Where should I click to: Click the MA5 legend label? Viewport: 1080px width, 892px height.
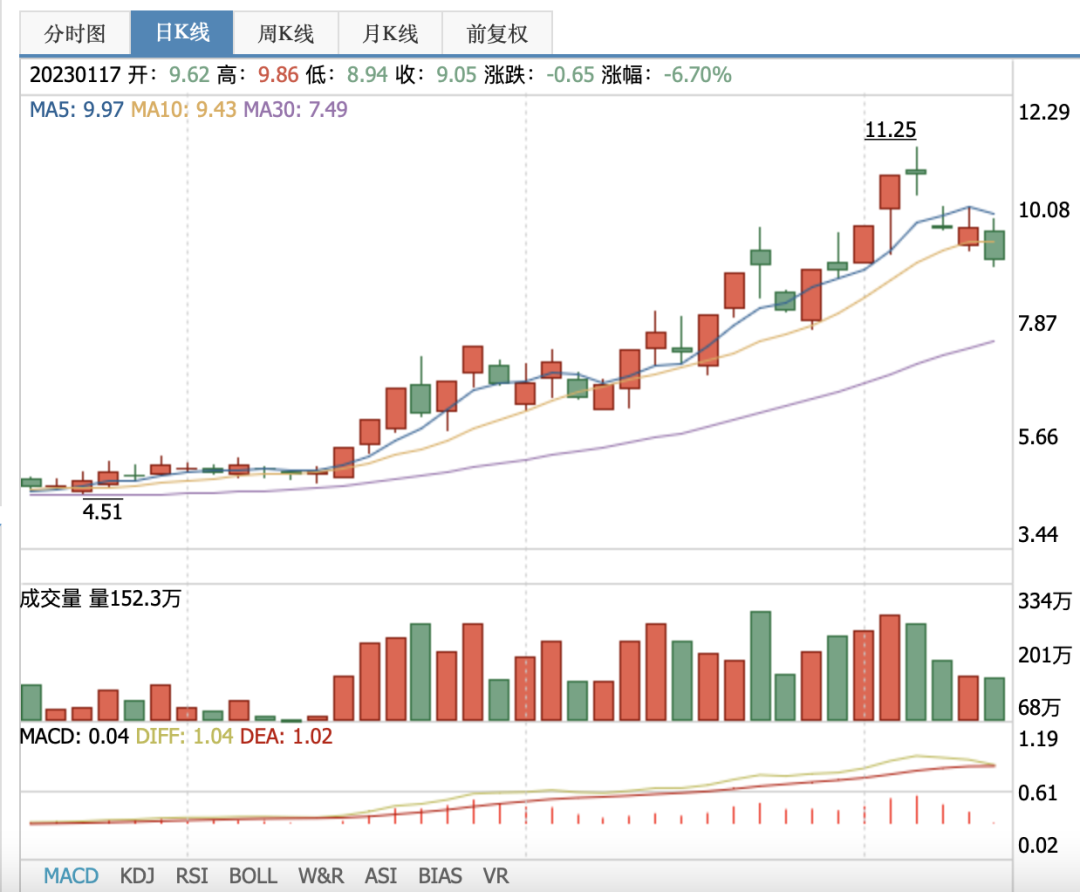76,109
